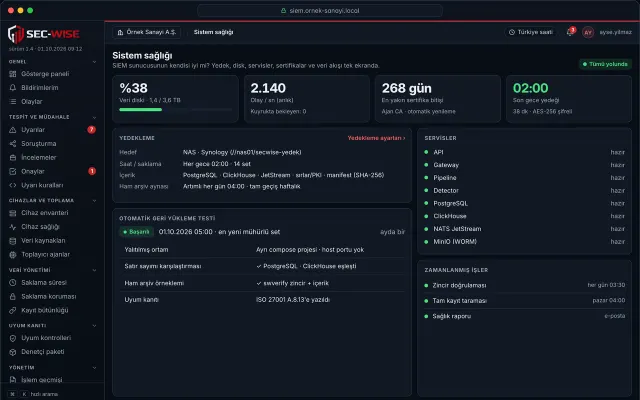Open the Olaylar list icon
This screenshot has height=400, width=640.
click(x=13, y=102)
